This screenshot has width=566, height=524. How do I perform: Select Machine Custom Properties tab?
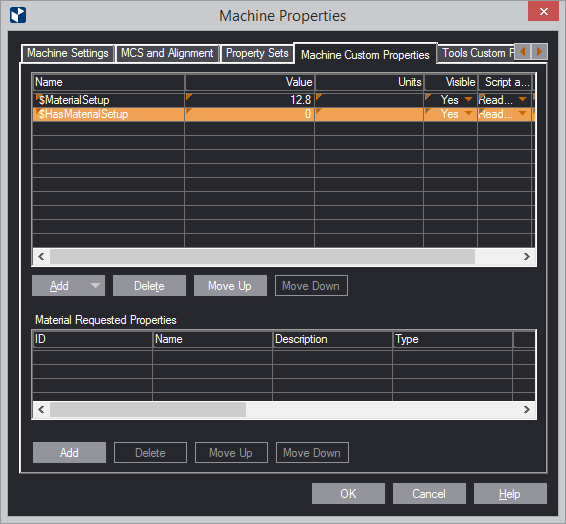[365, 54]
